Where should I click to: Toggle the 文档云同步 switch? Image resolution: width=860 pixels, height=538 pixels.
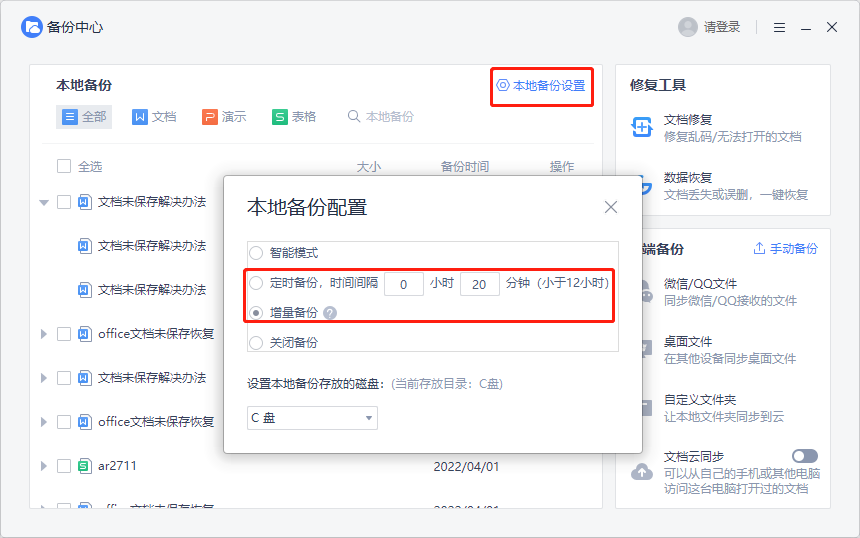[805, 456]
